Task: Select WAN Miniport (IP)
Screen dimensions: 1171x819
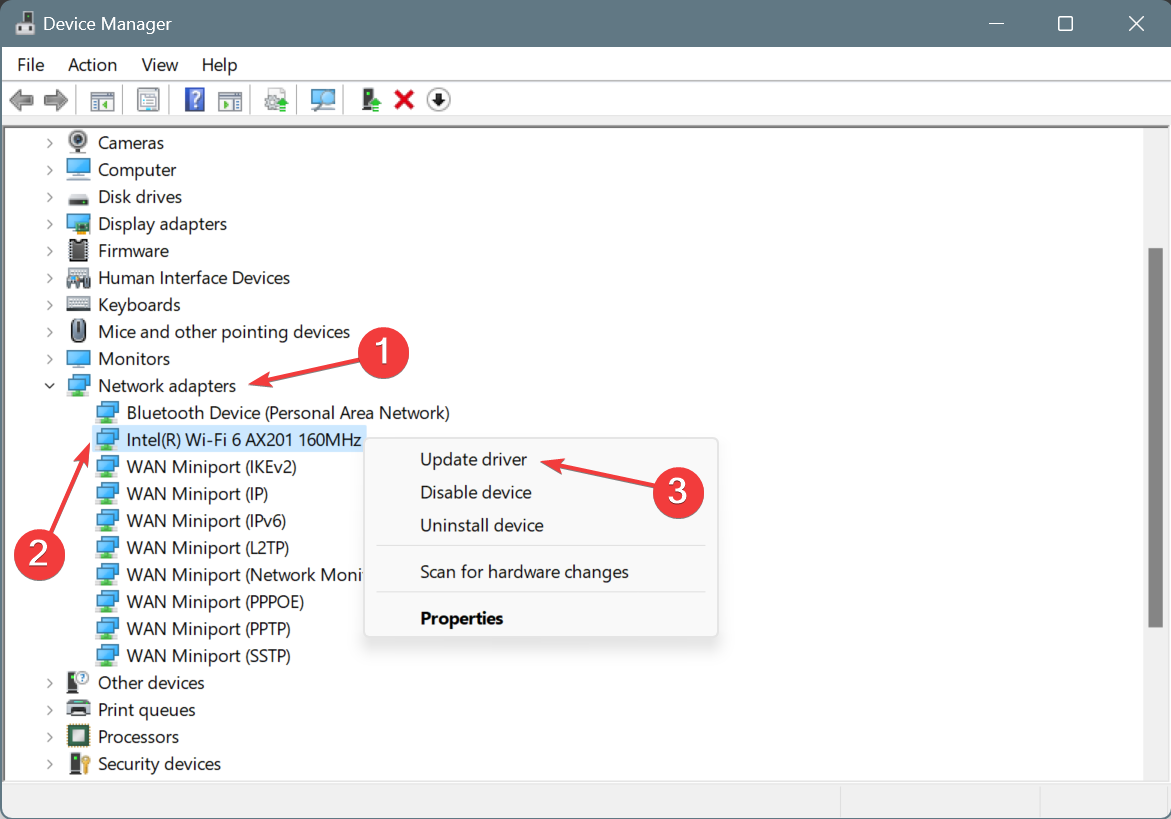Action: 197,493
